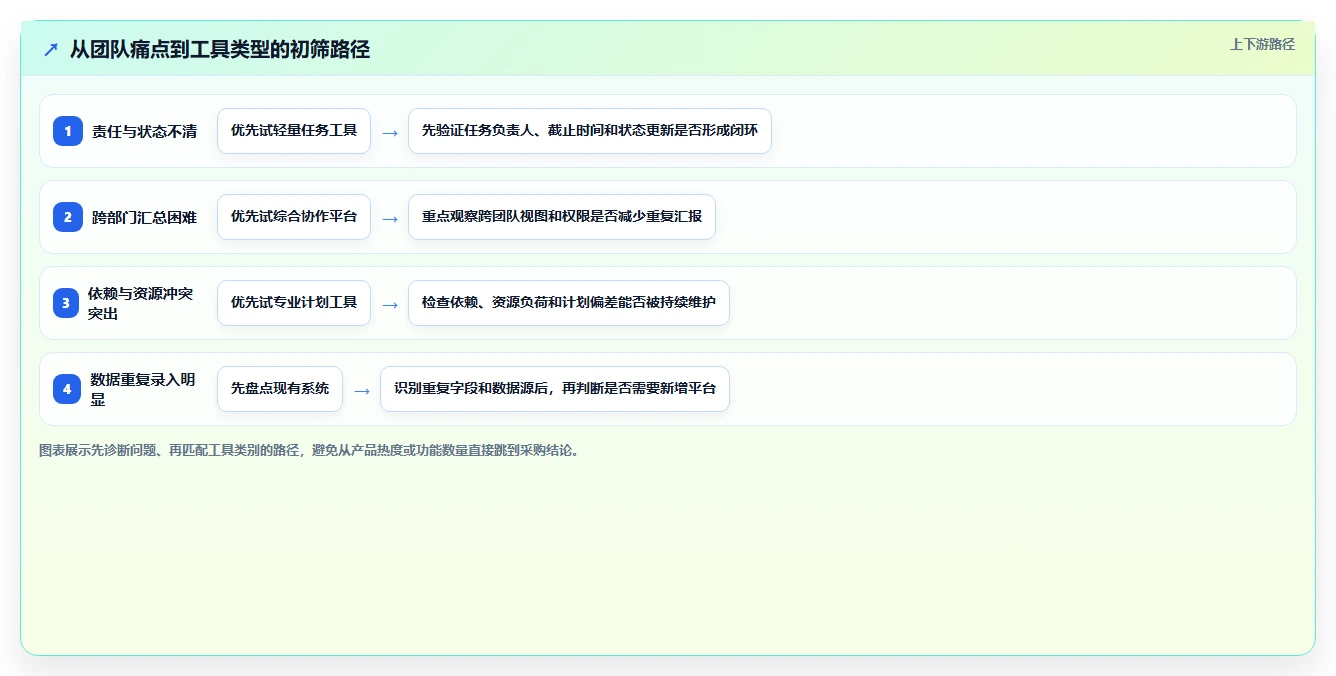Select step number 3 badge
1336x676 pixels.
pyautogui.click(x=66, y=303)
